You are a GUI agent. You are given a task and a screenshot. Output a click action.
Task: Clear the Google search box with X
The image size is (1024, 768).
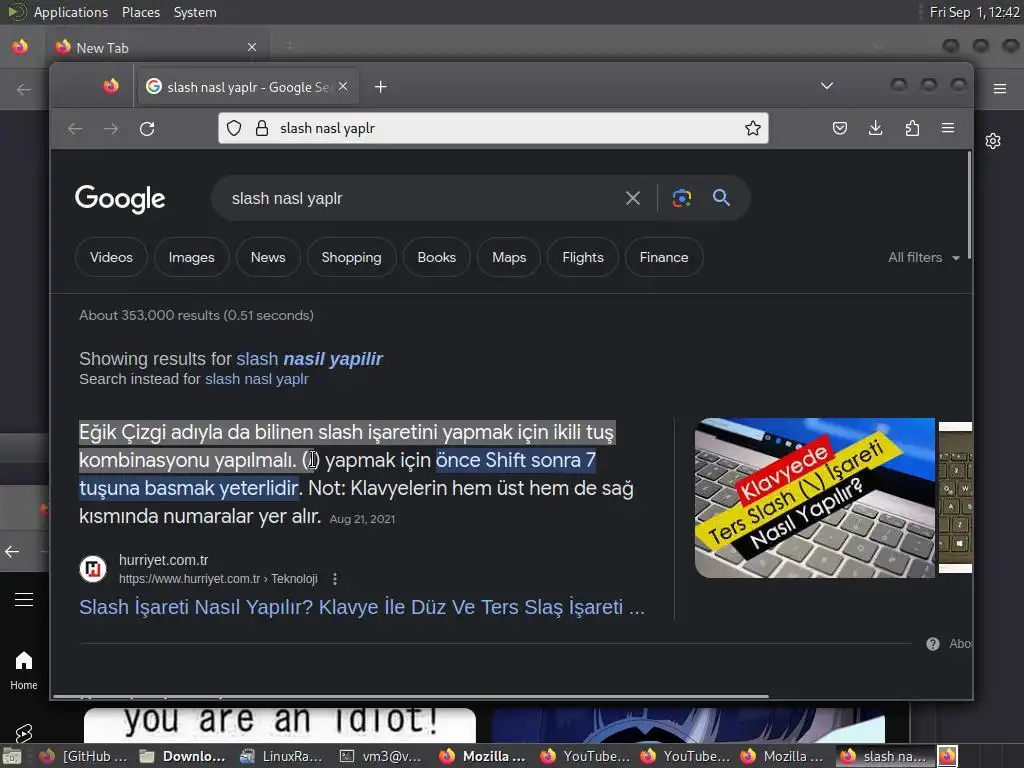tap(632, 198)
